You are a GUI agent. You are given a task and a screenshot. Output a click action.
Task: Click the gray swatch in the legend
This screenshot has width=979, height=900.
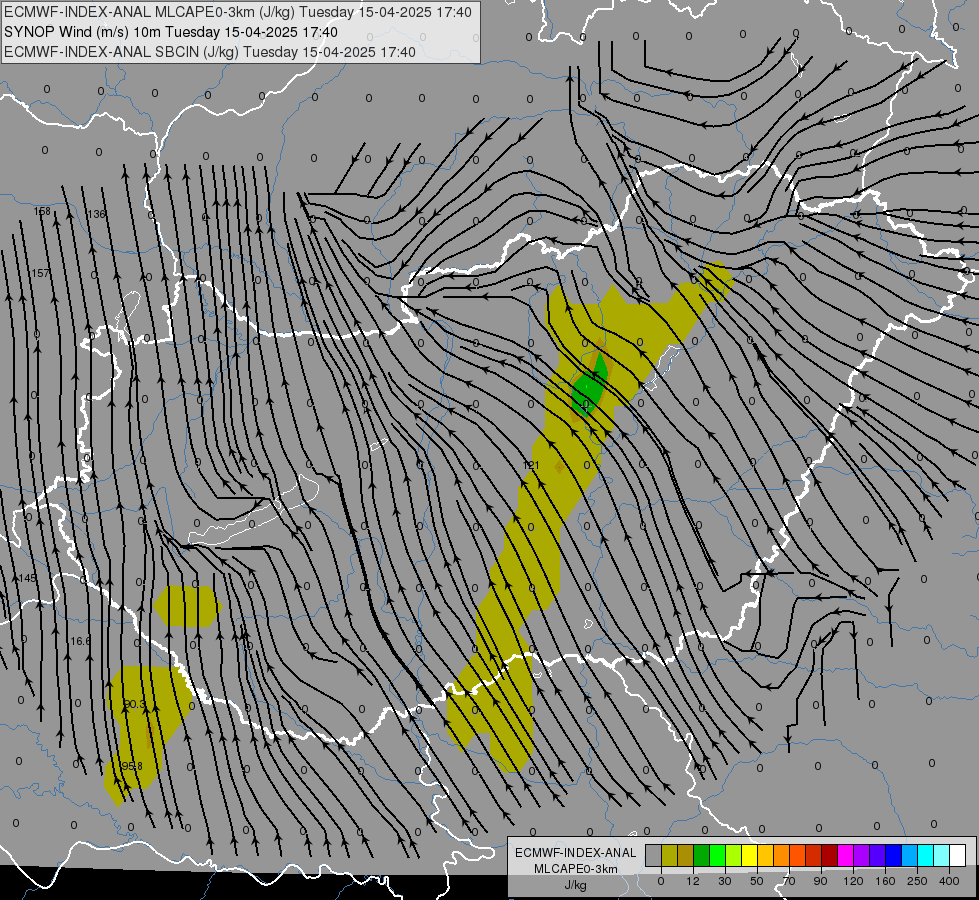click(654, 855)
